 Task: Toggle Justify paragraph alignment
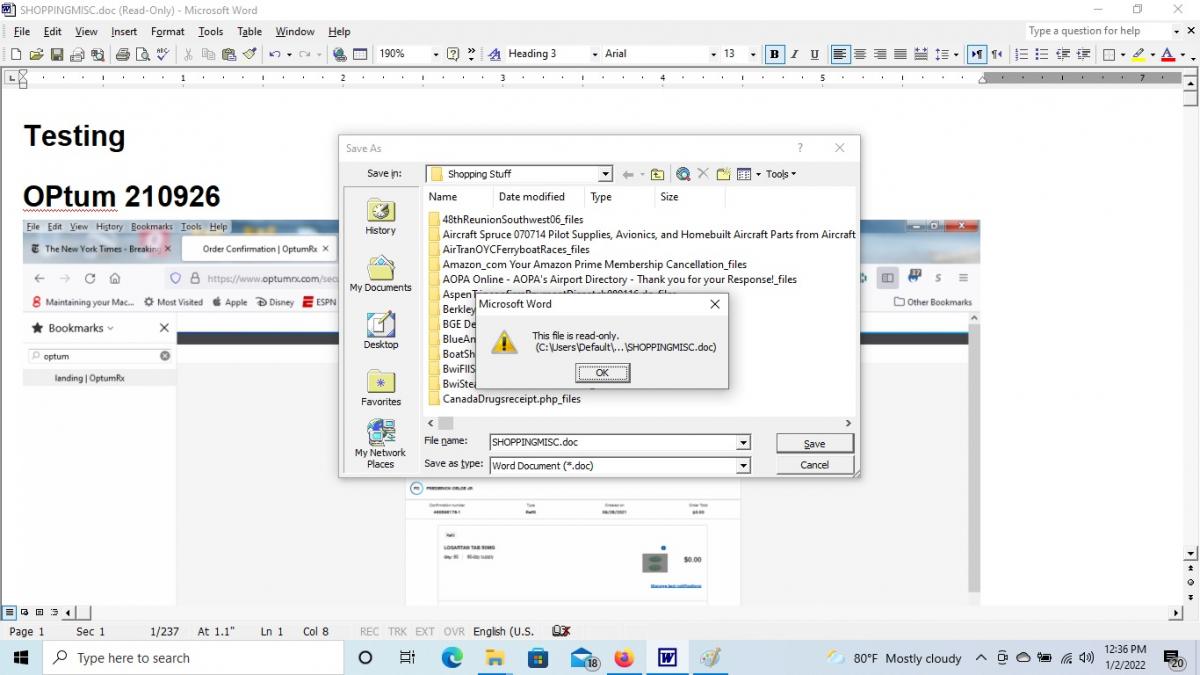click(900, 54)
